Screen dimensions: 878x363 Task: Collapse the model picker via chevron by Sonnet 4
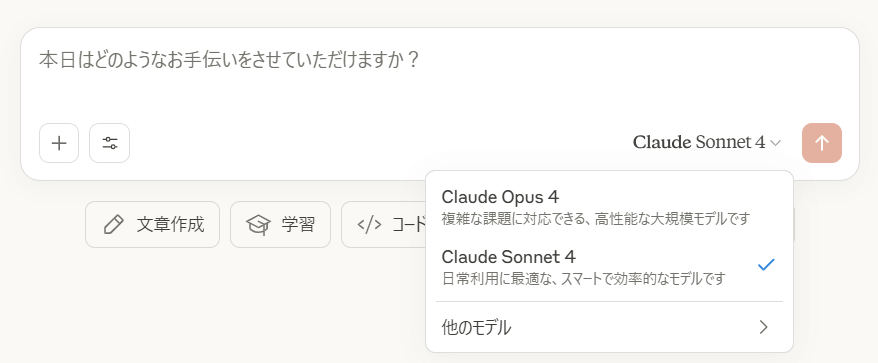[x=776, y=143]
